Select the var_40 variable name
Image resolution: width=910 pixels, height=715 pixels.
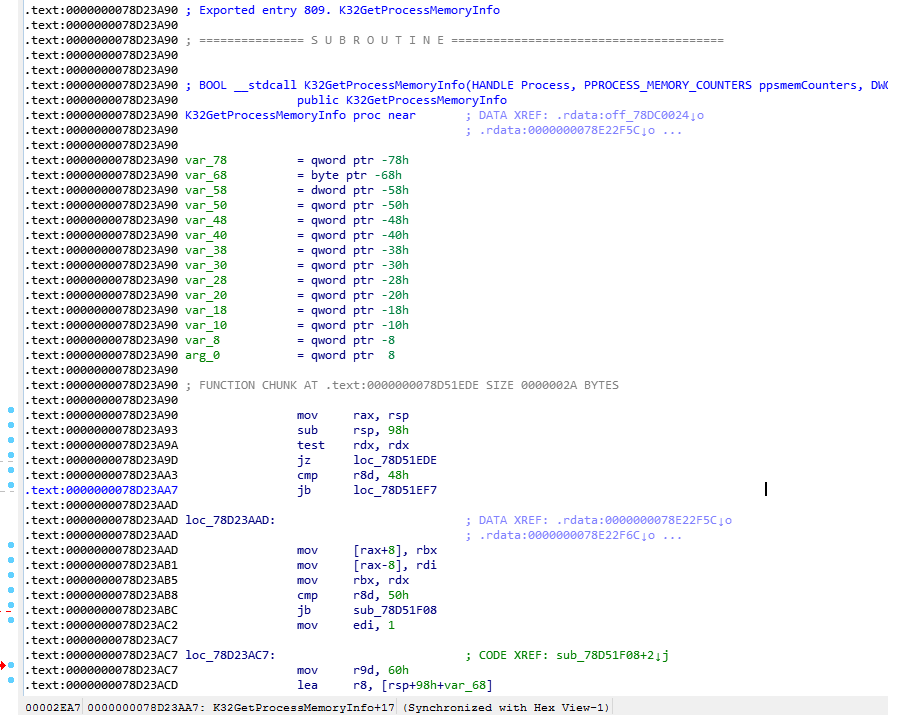(206, 236)
